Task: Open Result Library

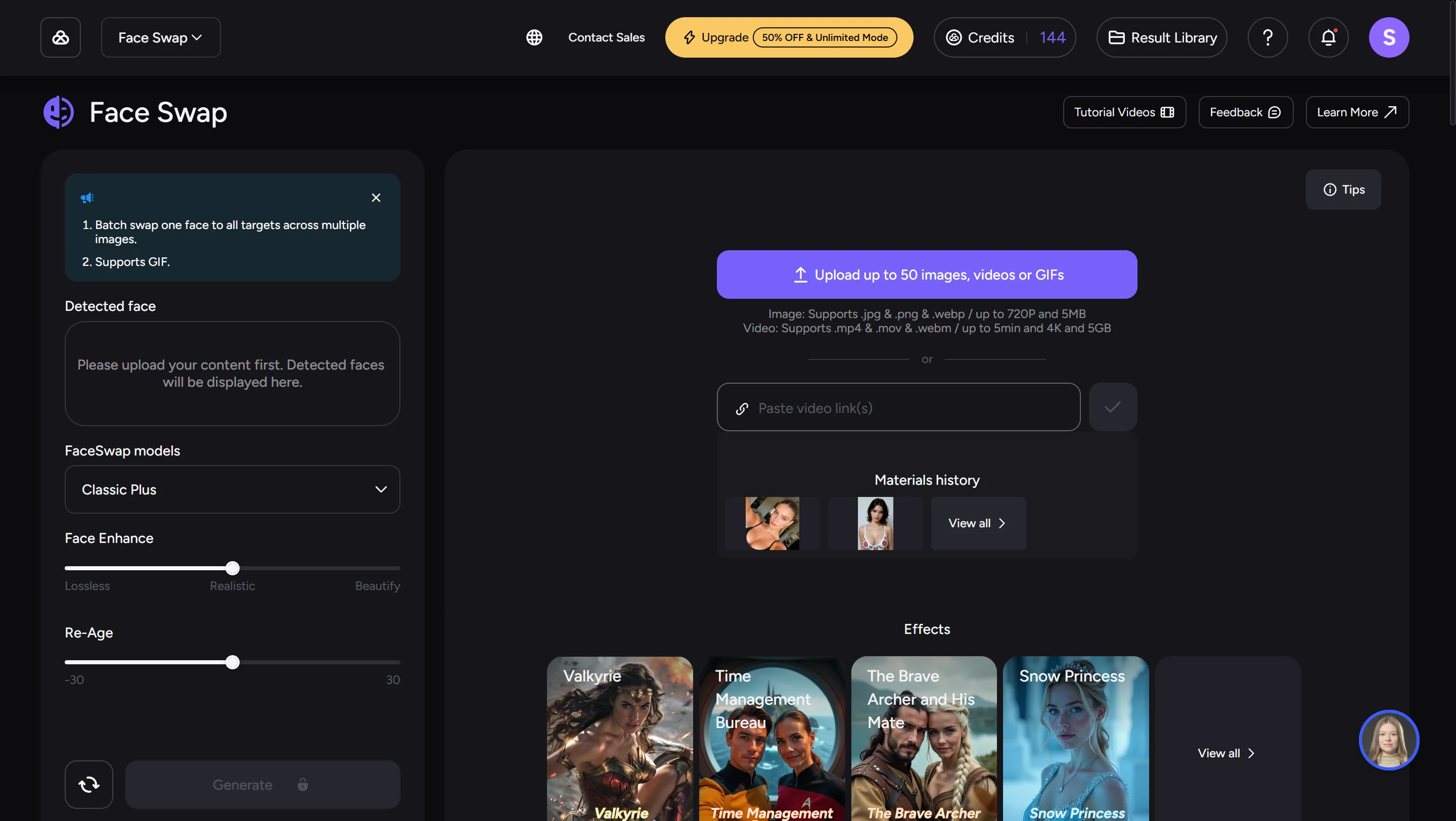Action: pyautogui.click(x=1162, y=37)
